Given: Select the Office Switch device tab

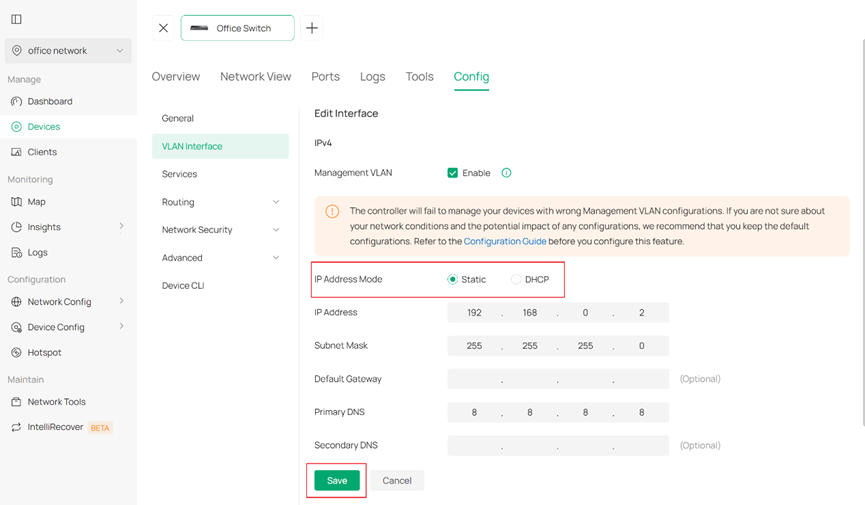Looking at the screenshot, I should coord(238,28).
